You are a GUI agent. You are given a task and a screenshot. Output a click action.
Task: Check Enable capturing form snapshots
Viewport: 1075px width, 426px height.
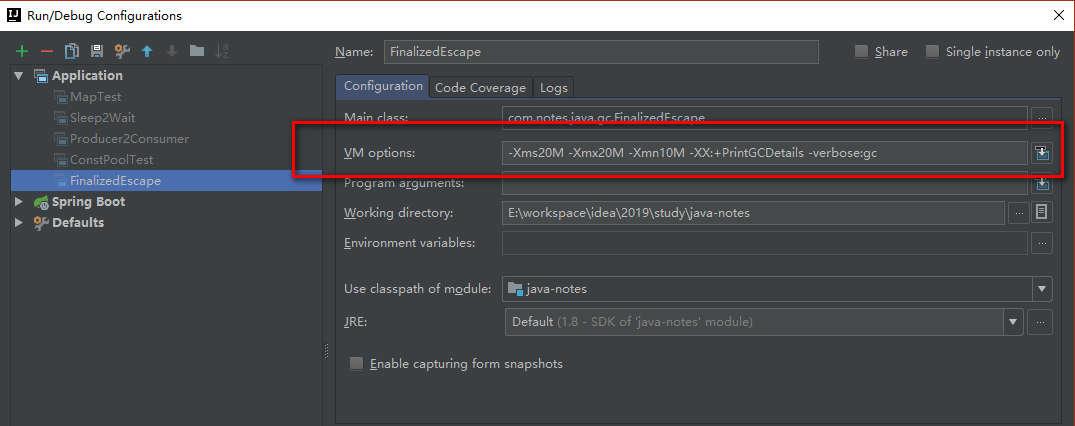click(x=357, y=364)
